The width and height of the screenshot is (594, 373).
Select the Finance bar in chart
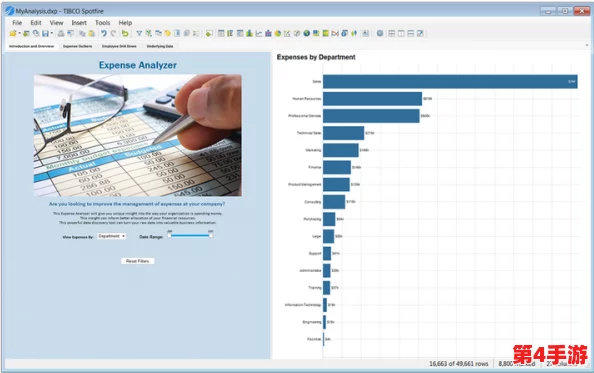(337, 167)
